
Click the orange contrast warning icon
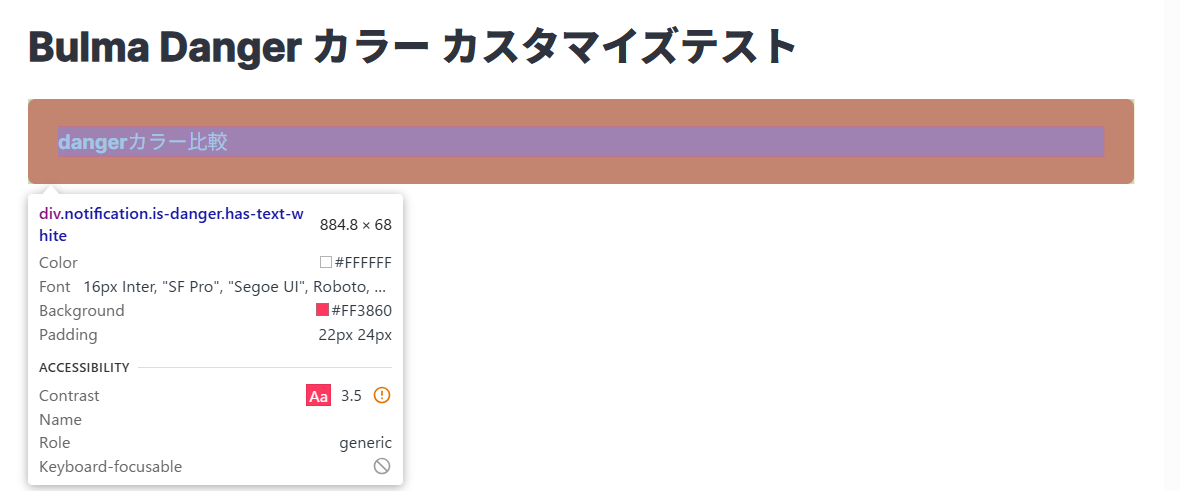(x=381, y=395)
